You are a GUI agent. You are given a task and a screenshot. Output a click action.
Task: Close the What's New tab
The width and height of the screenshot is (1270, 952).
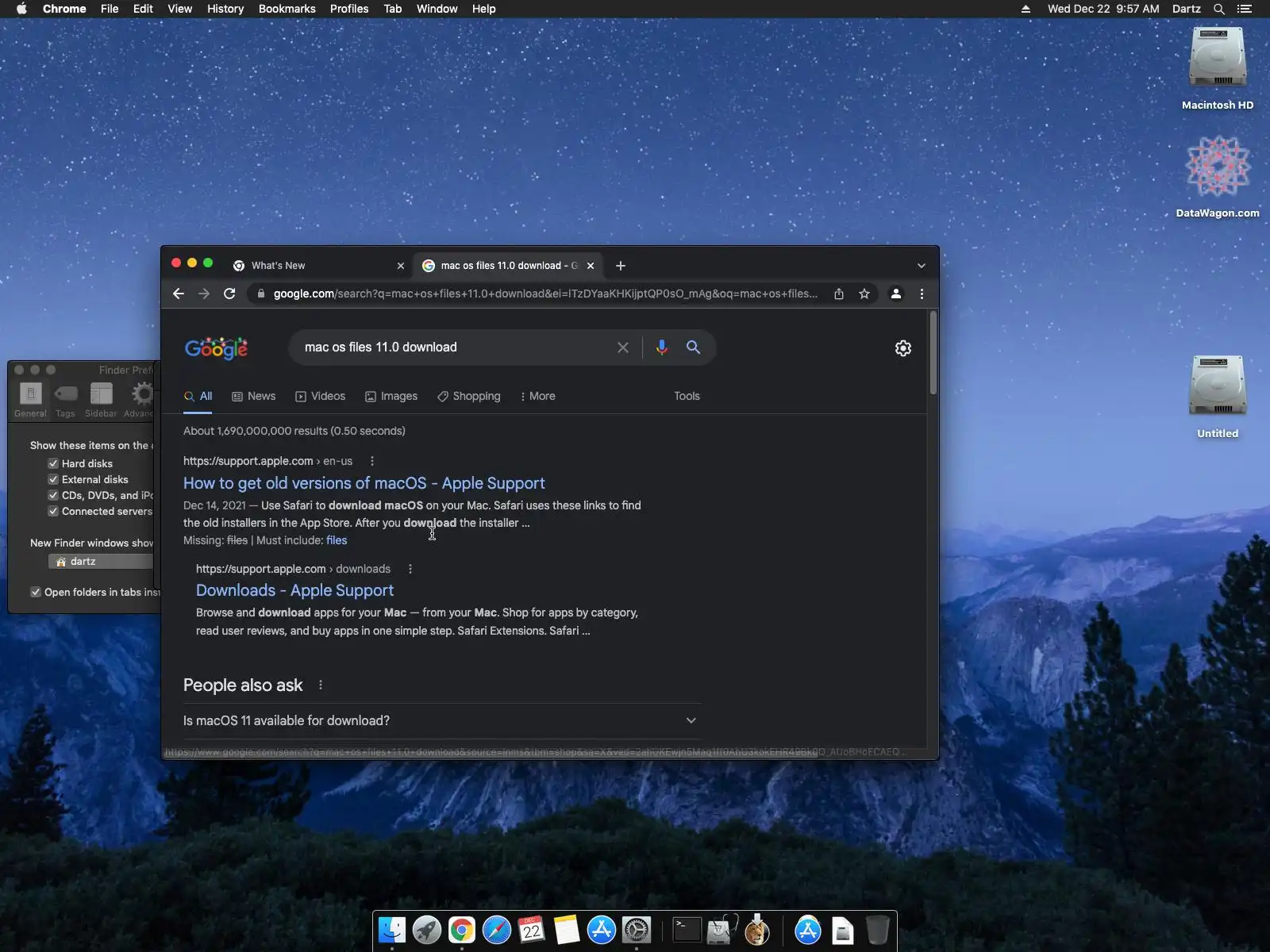(x=401, y=266)
